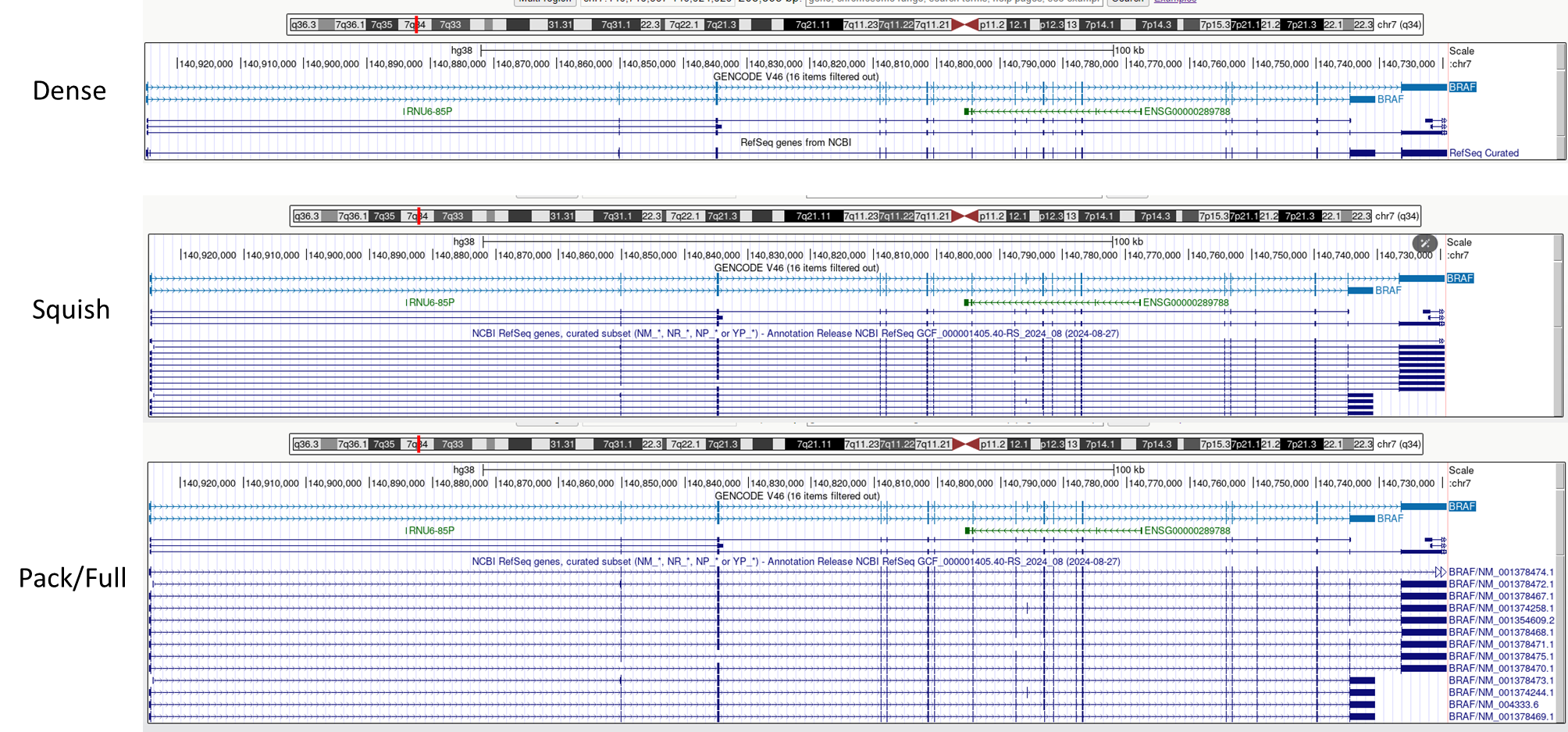The width and height of the screenshot is (1568, 732).
Task: Open the RefSeq Curated track label
Action: coord(1484,153)
